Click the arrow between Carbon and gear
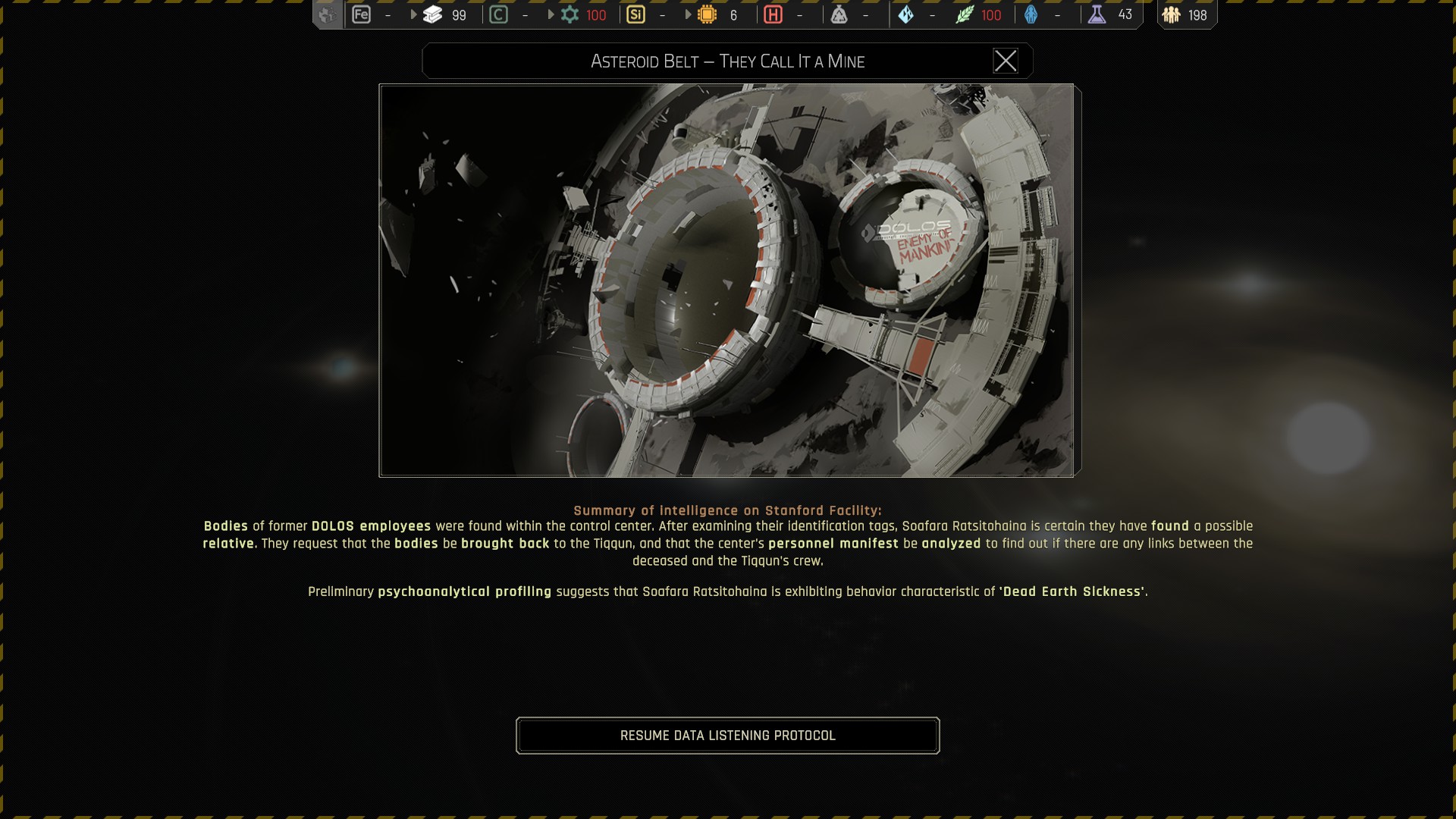This screenshot has width=1456, height=819. (x=551, y=14)
